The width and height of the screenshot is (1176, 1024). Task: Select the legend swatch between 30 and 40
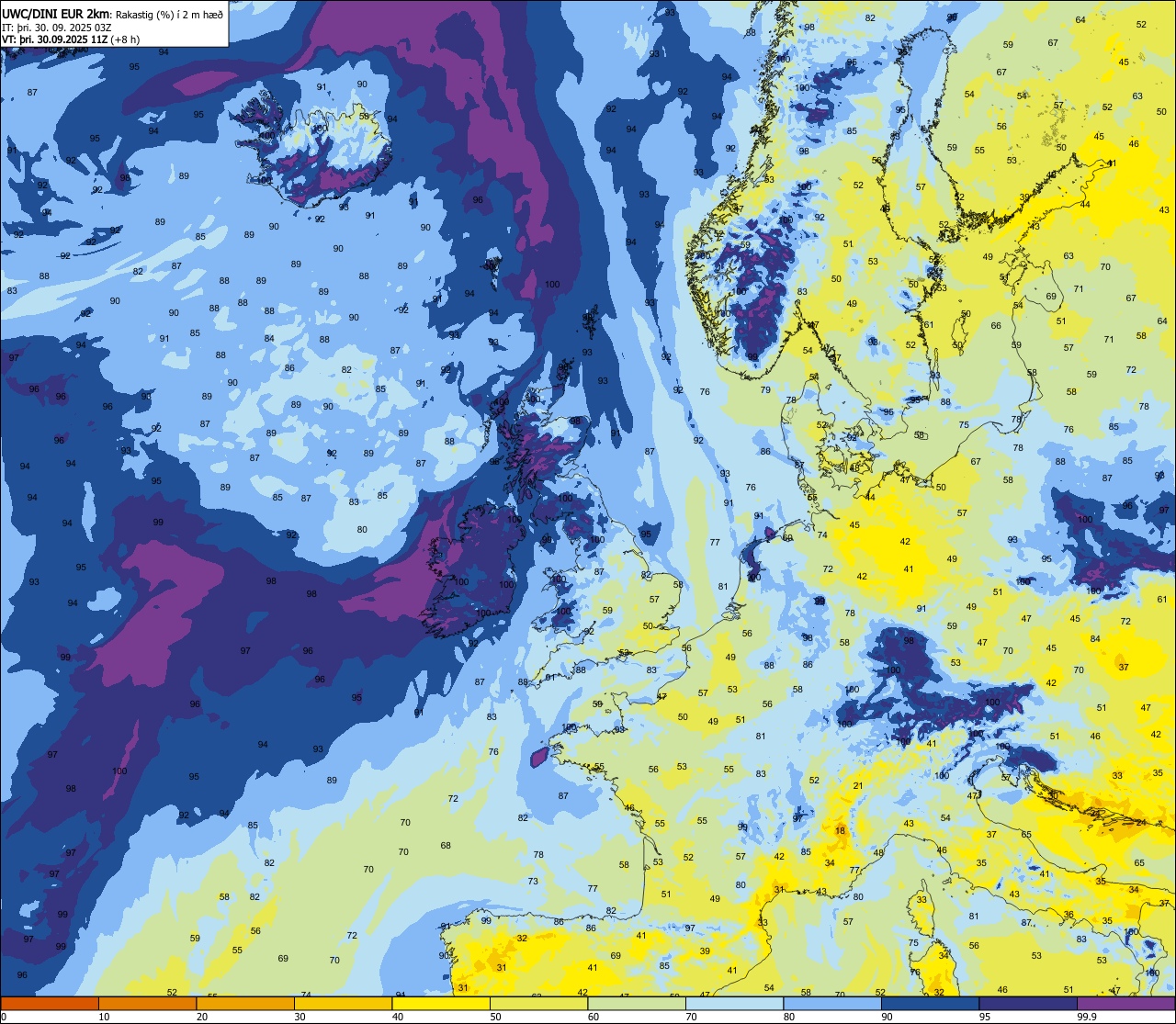tap(343, 1003)
